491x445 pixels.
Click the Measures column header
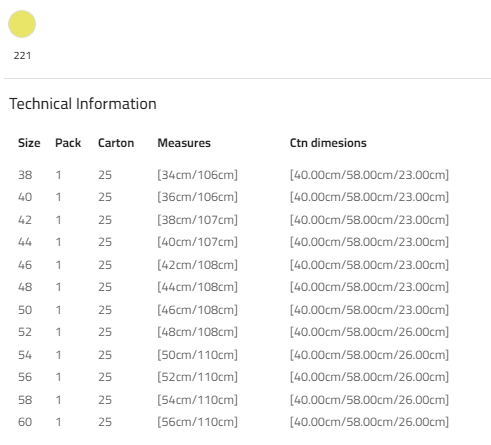point(184,143)
